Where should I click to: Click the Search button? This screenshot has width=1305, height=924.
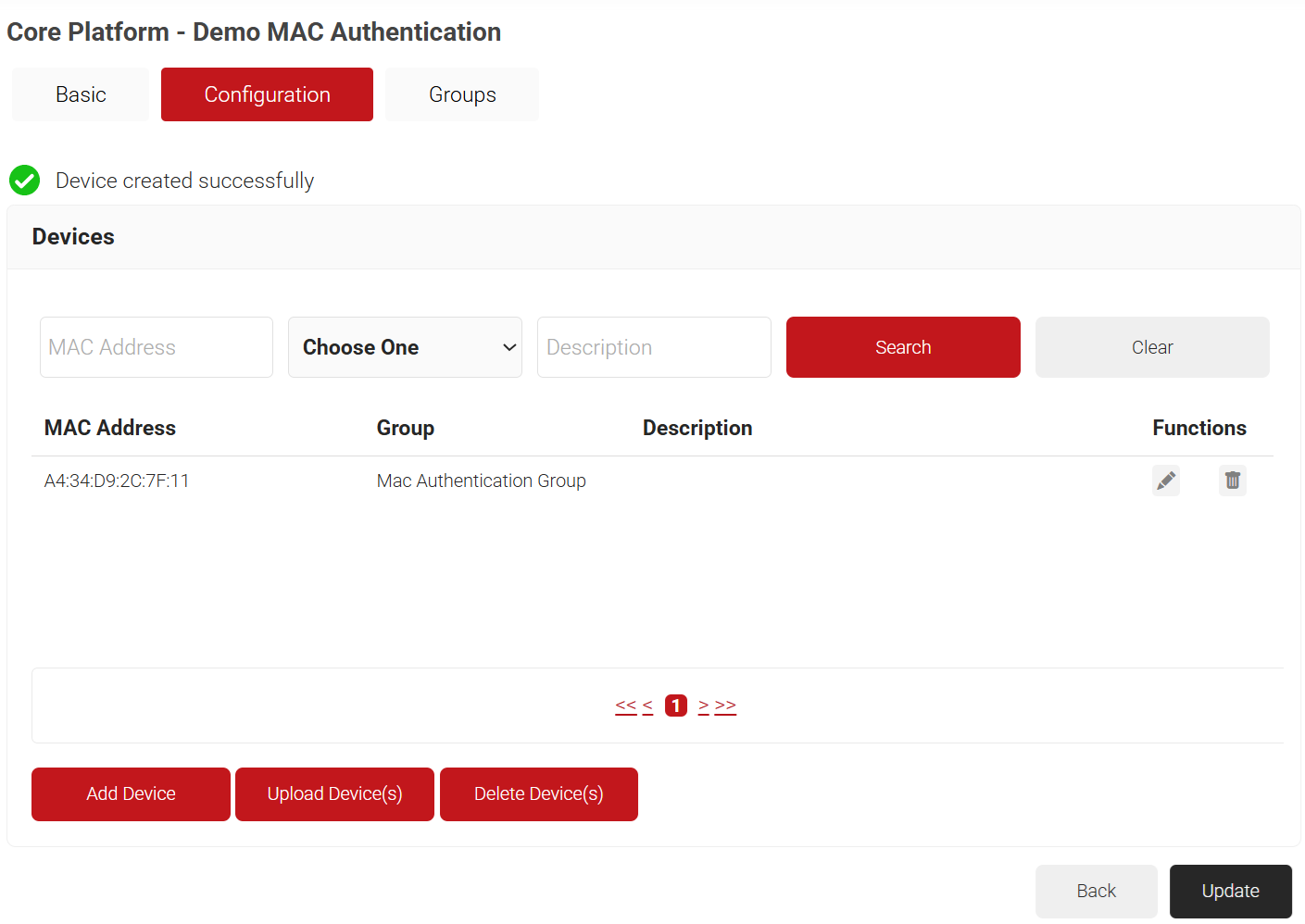[903, 347]
